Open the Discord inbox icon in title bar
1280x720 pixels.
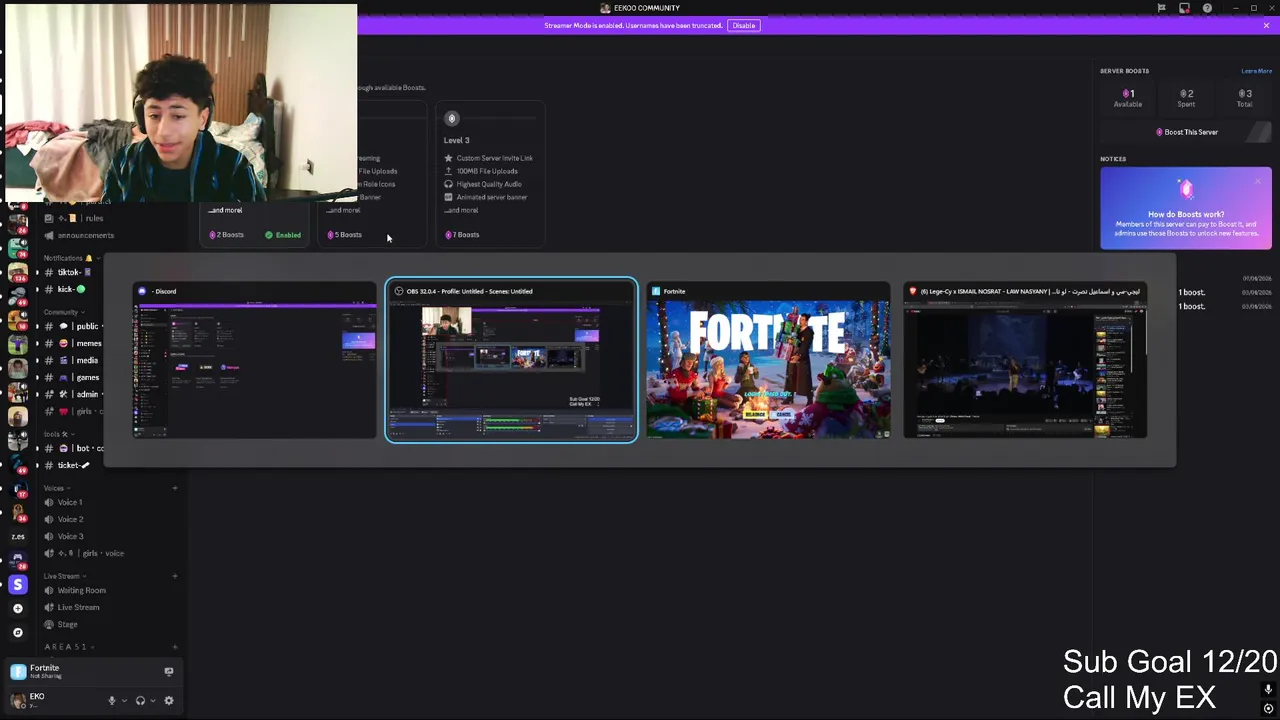point(1184,8)
